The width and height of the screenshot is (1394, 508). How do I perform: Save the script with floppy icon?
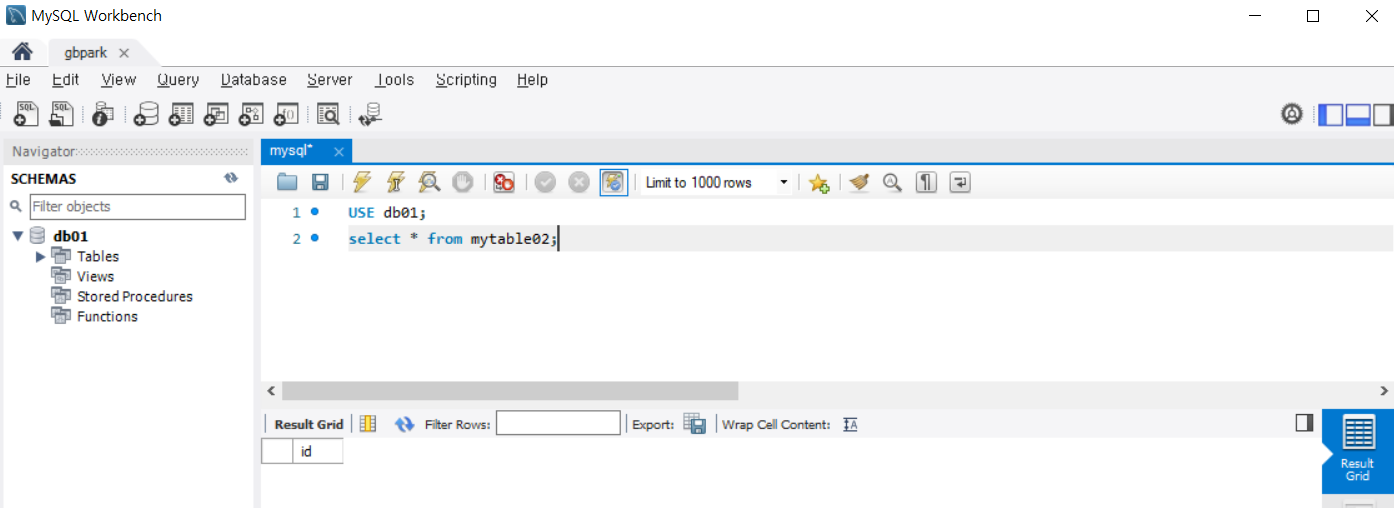point(320,182)
